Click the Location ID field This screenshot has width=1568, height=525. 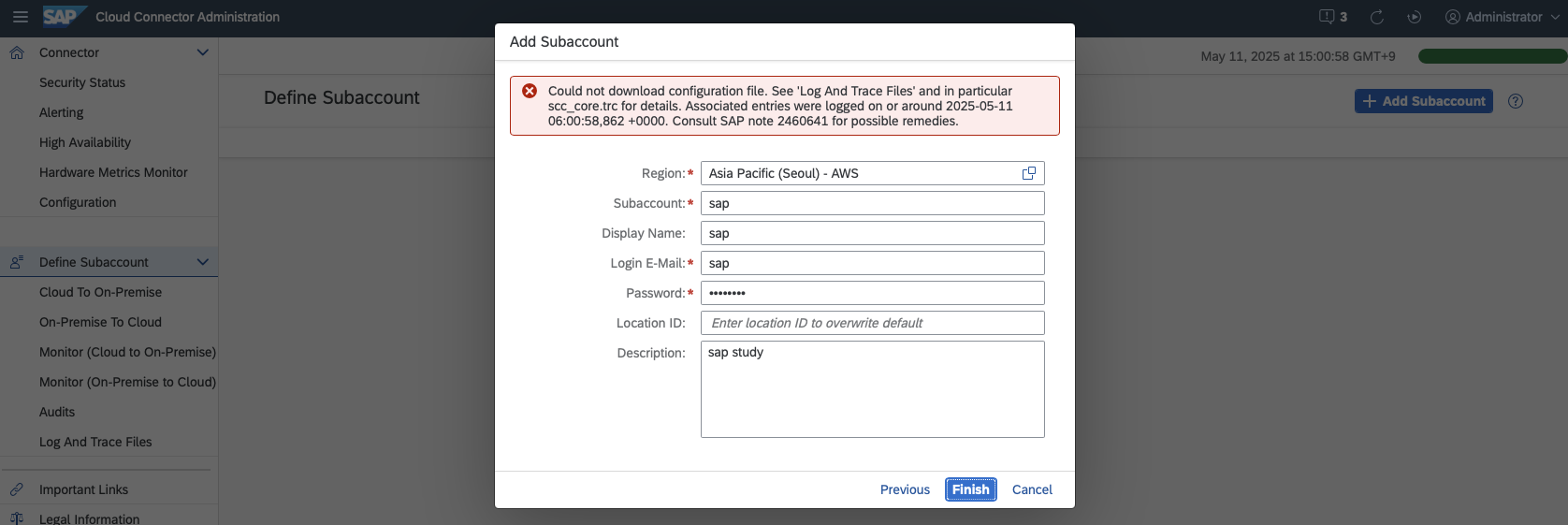(873, 323)
